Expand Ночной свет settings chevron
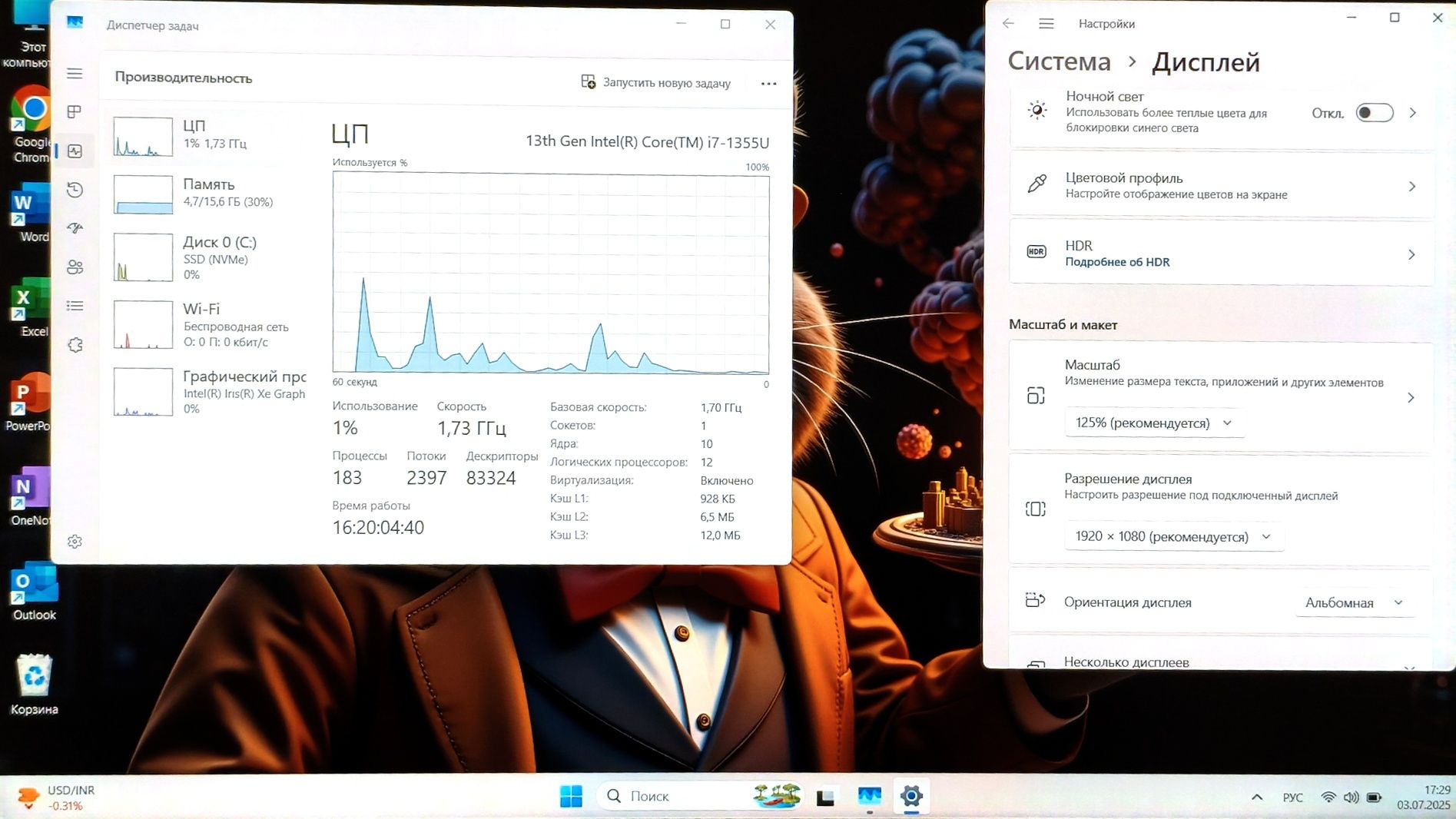 [1412, 113]
